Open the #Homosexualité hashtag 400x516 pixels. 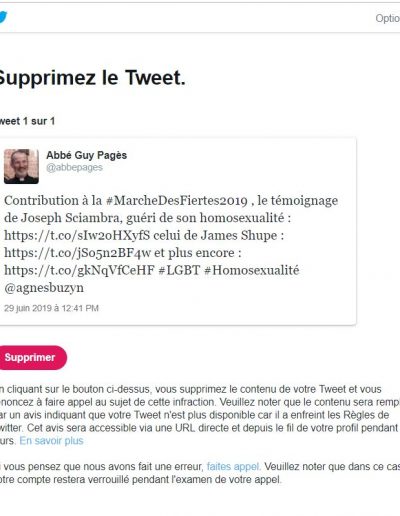coord(252,270)
